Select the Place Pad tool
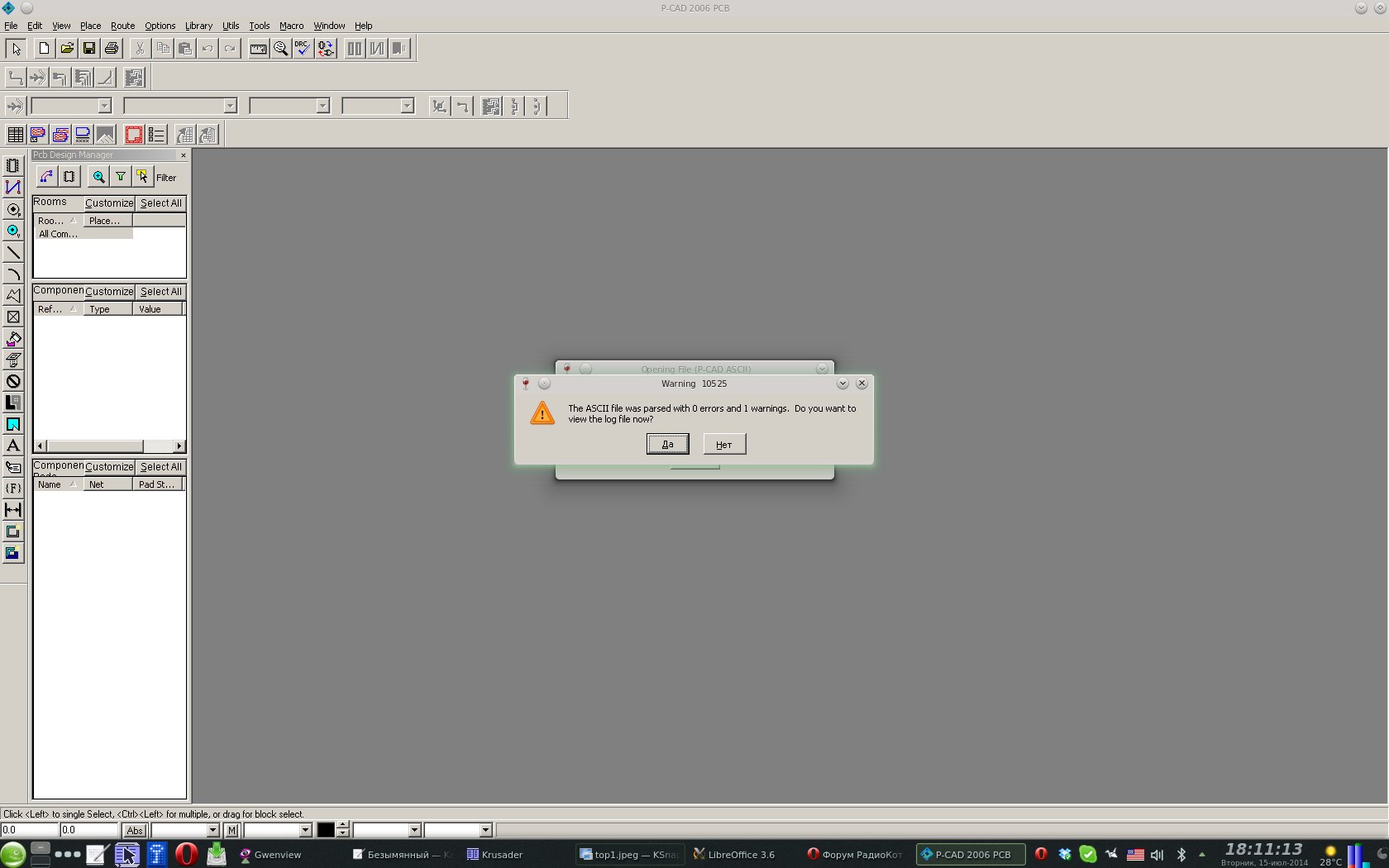The height and width of the screenshot is (868, 1389). (x=13, y=209)
